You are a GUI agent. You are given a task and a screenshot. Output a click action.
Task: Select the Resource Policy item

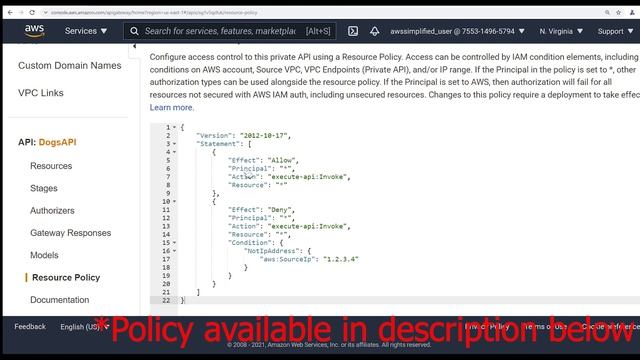(66, 278)
